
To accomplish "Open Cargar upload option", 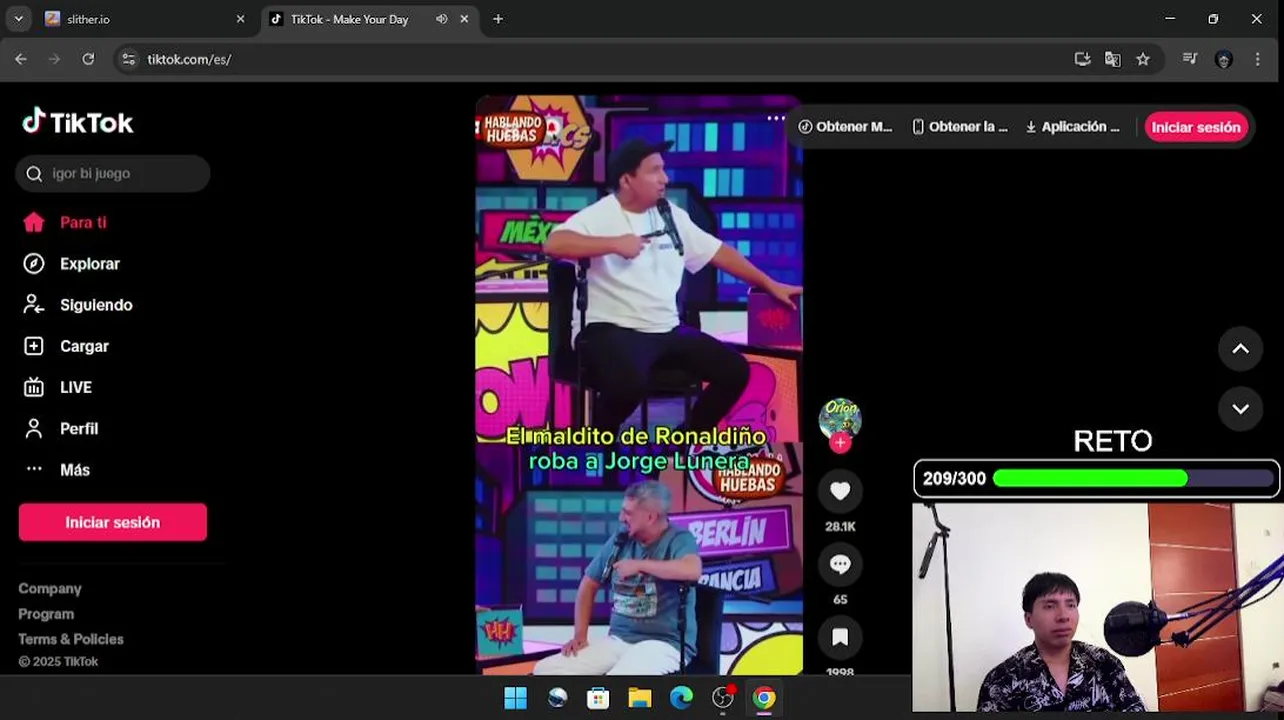I will (x=65, y=346).
